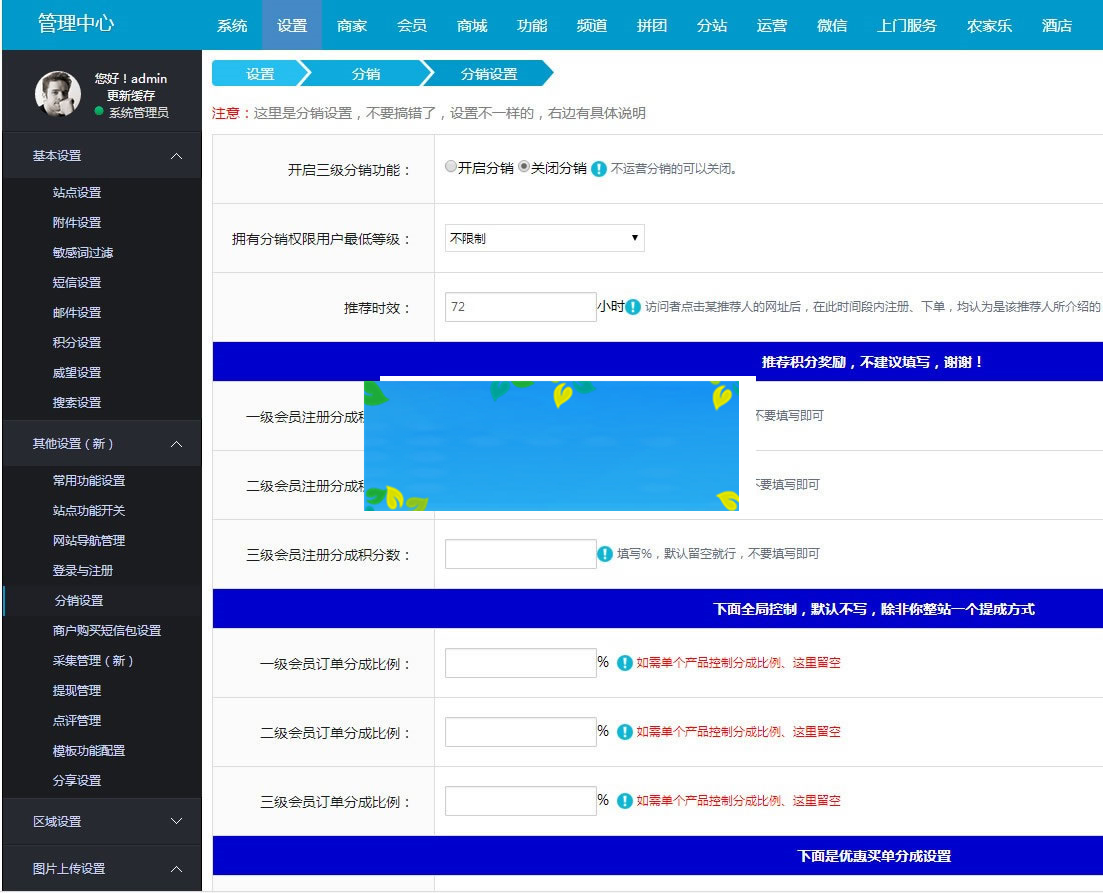This screenshot has width=1103, height=893.
Task: Select the 关闭分销 radio button
Action: click(x=524, y=166)
